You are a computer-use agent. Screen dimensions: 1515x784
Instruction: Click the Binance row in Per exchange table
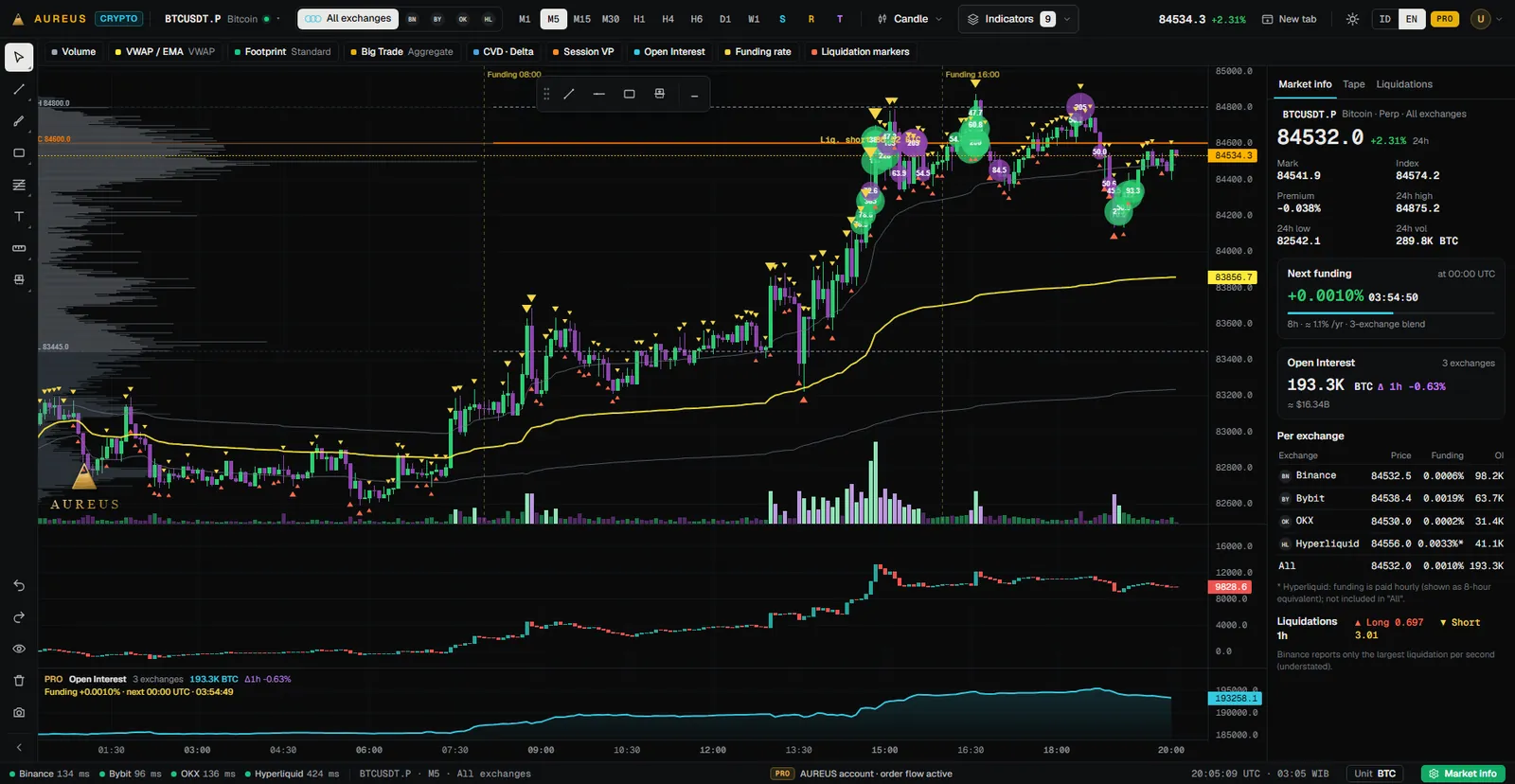pos(1391,476)
